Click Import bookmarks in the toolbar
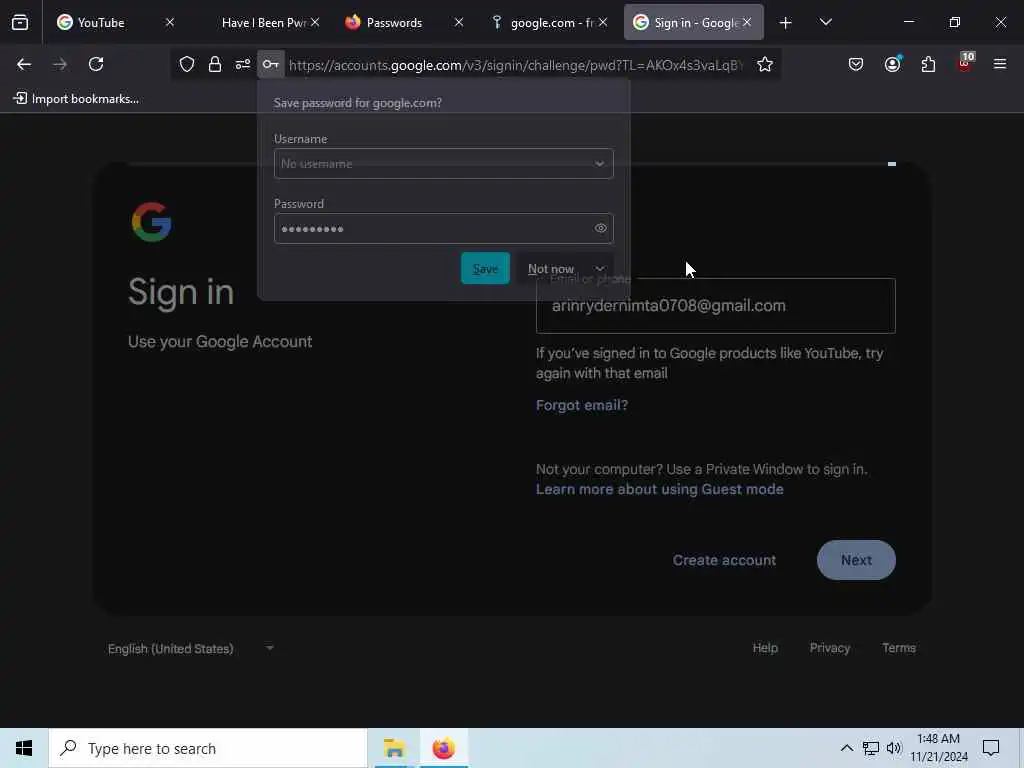This screenshot has height=768, width=1024. tap(76, 99)
